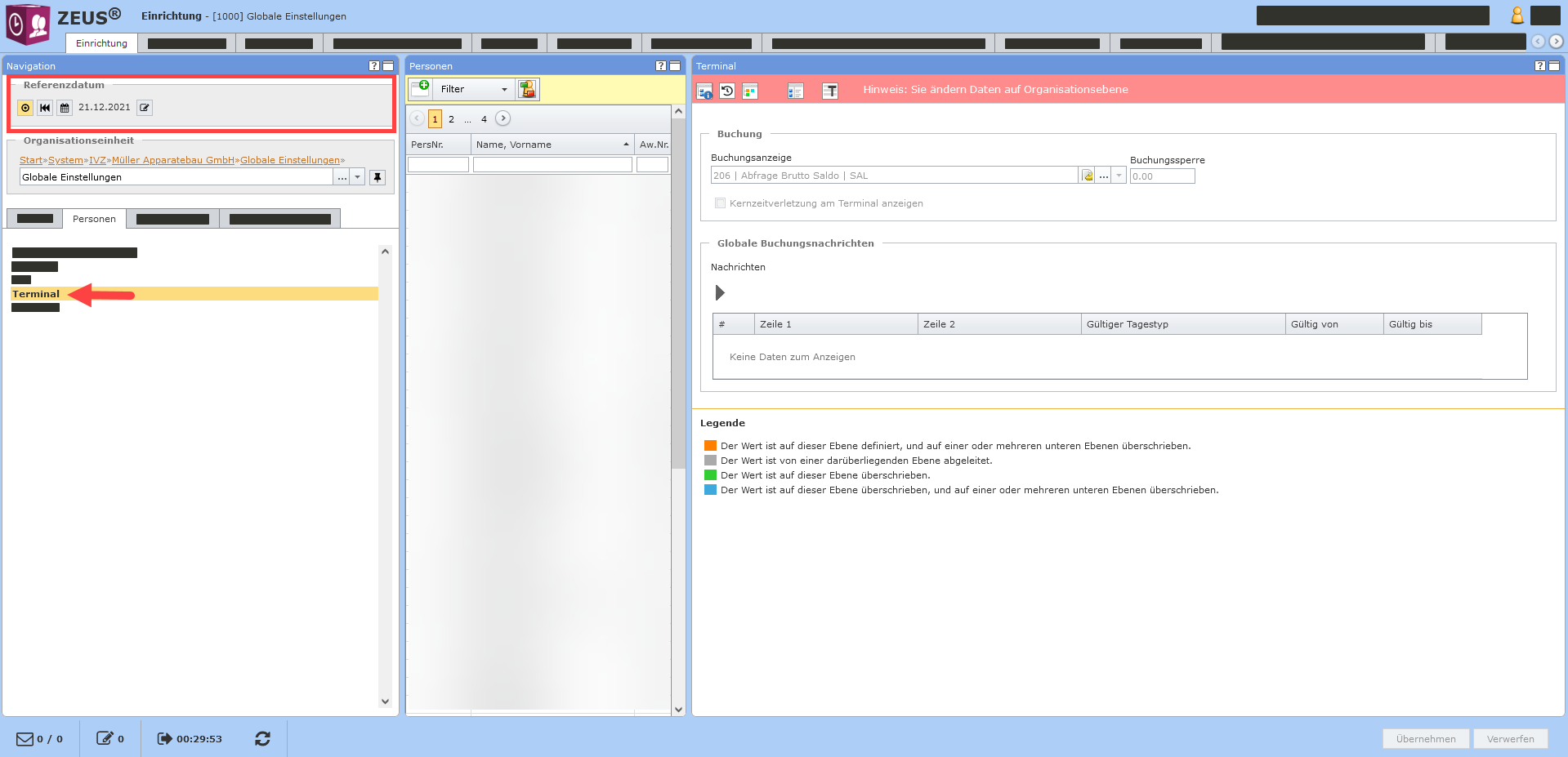Click the edit icon next to 21.12.2021
The height and width of the screenshot is (757, 1568).
145,108
